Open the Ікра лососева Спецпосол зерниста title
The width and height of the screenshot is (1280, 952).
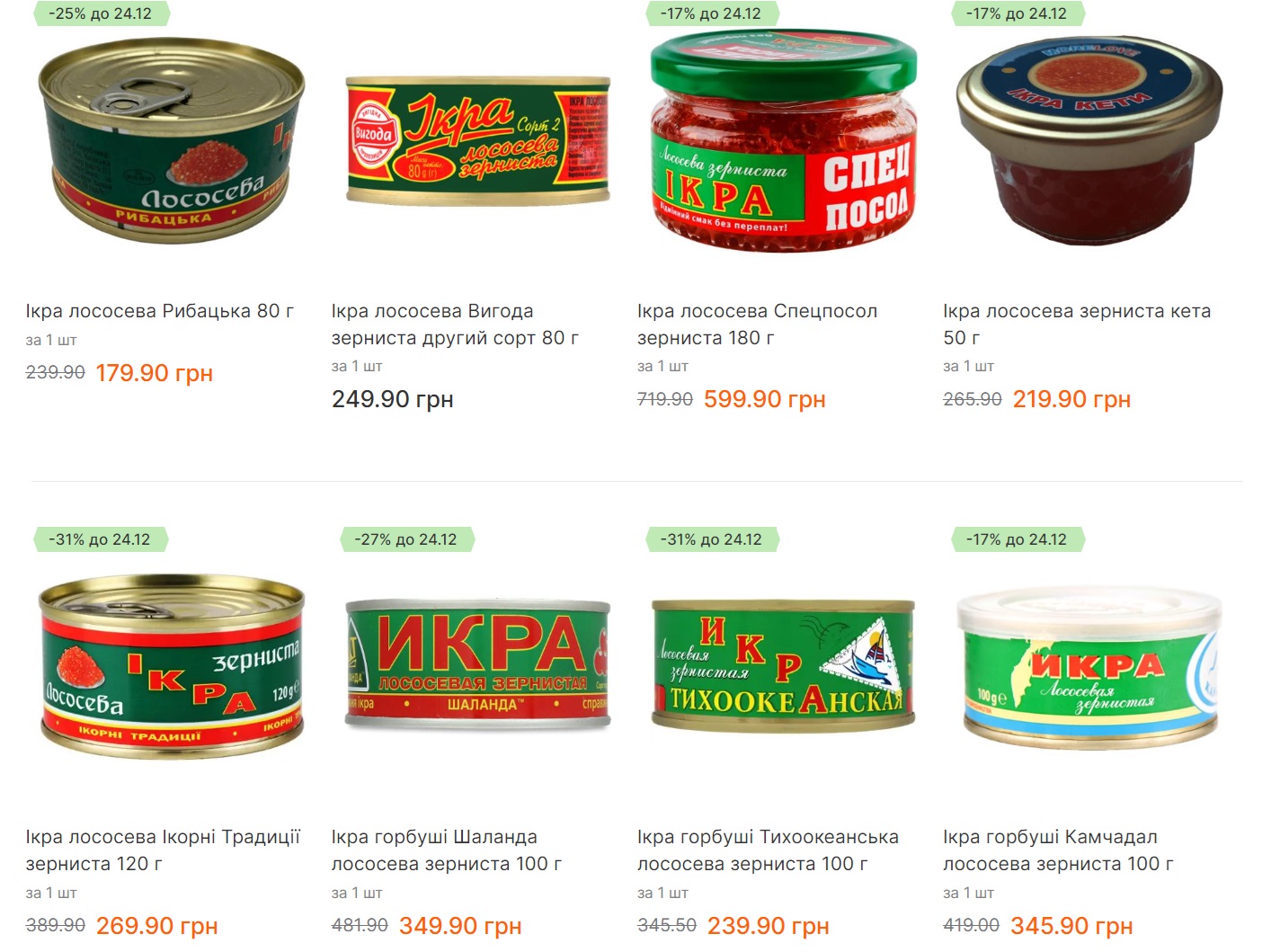757,325
